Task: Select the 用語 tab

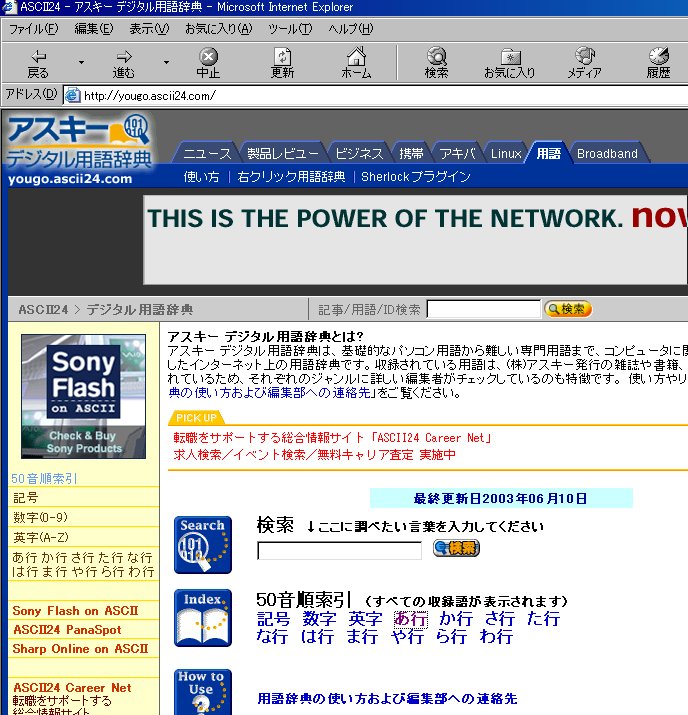Action: pyautogui.click(x=548, y=154)
